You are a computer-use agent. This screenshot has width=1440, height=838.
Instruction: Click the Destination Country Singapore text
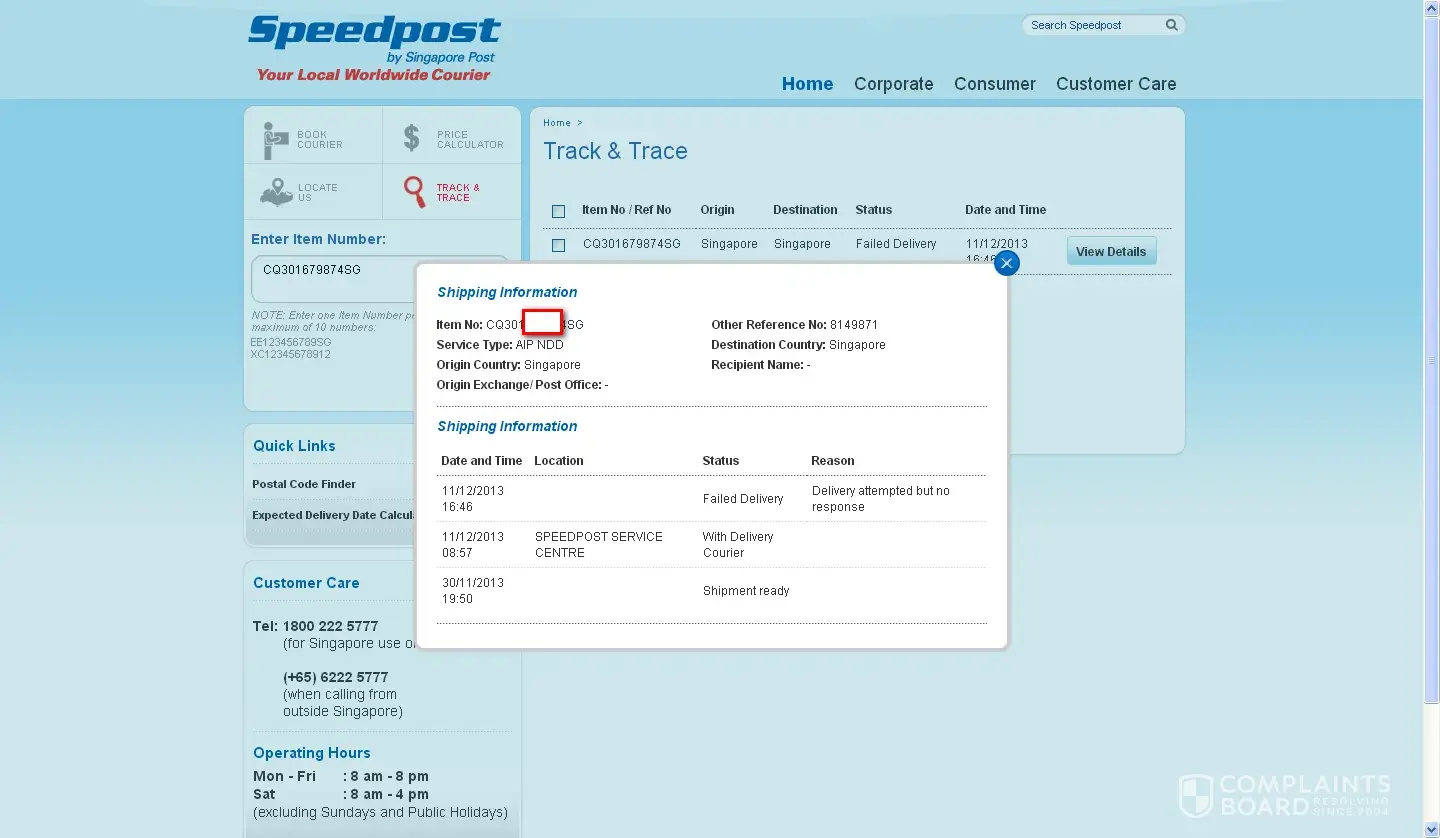click(x=798, y=345)
